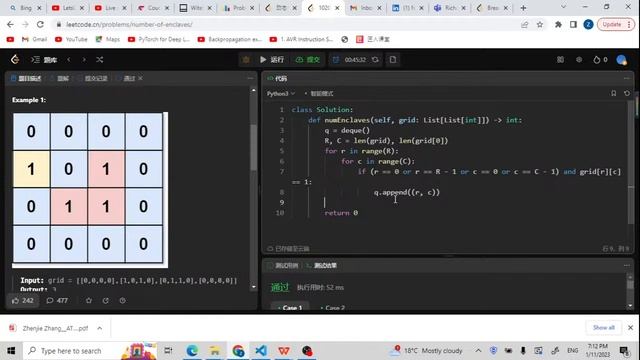Open the Windows Start menu
The width and height of the screenshot is (640, 360).
[x=11, y=351]
